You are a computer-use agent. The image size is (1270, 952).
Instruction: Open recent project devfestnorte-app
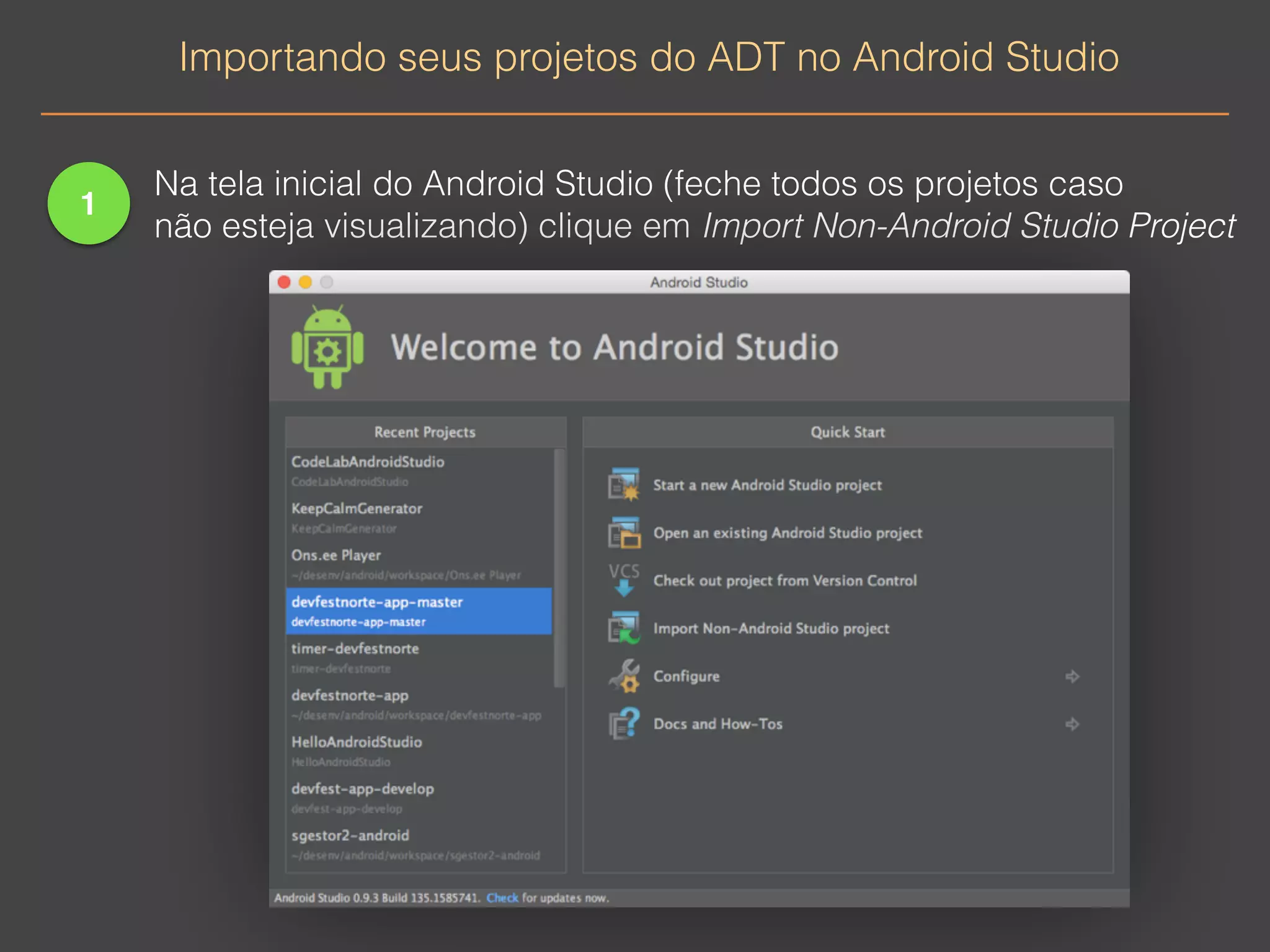point(419,705)
